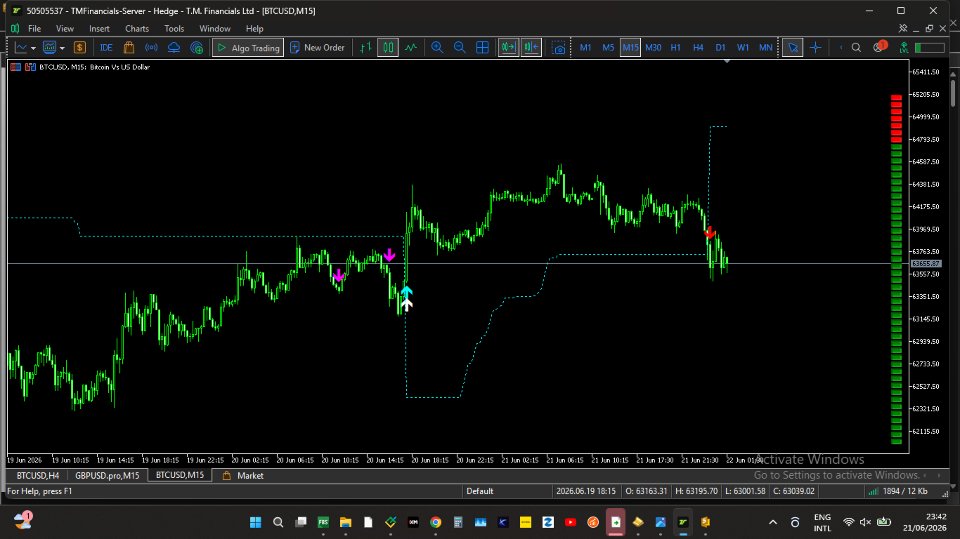Tile chart windows with grid icon
960x539 pixels.
tap(482, 47)
